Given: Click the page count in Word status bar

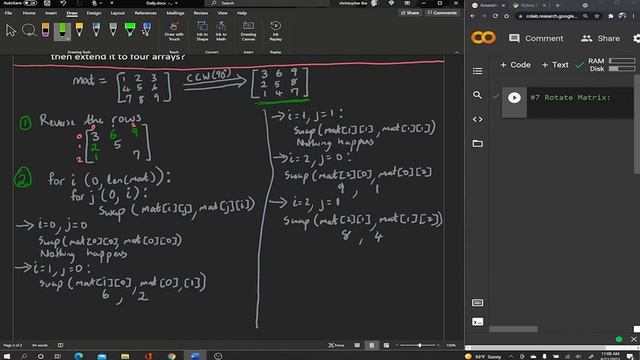Looking at the screenshot, I should point(13,345).
